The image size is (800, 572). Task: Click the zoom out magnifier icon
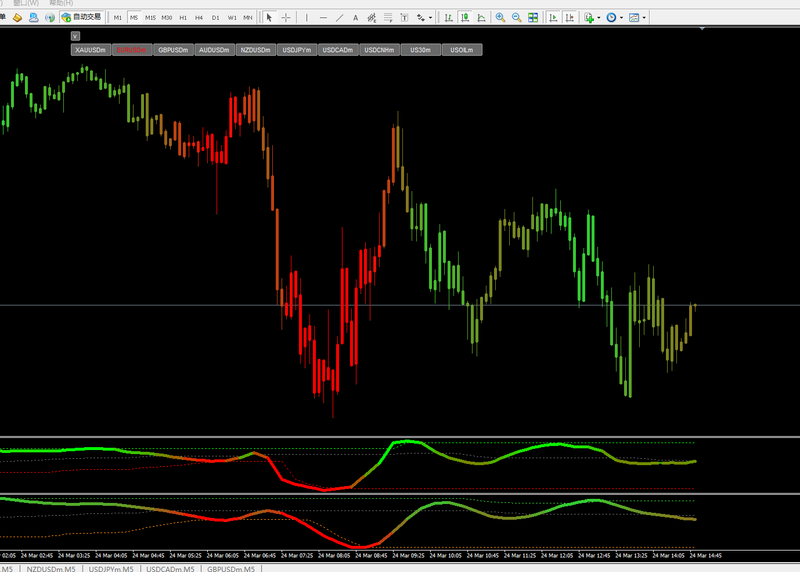[x=517, y=18]
